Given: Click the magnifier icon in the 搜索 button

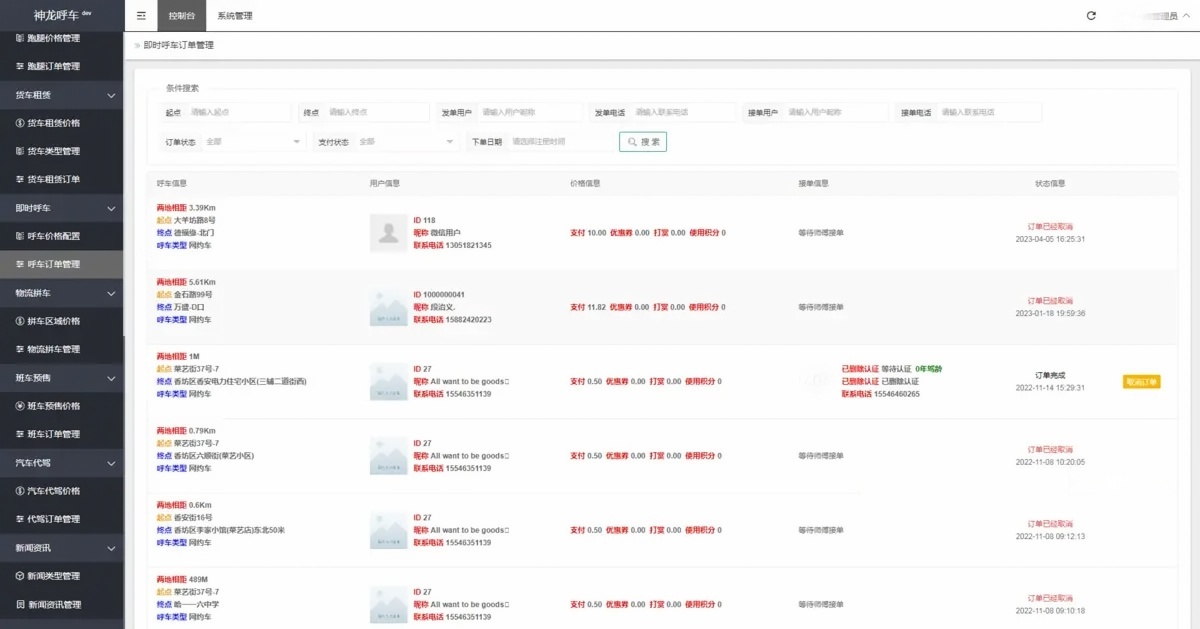Looking at the screenshot, I should [x=632, y=142].
